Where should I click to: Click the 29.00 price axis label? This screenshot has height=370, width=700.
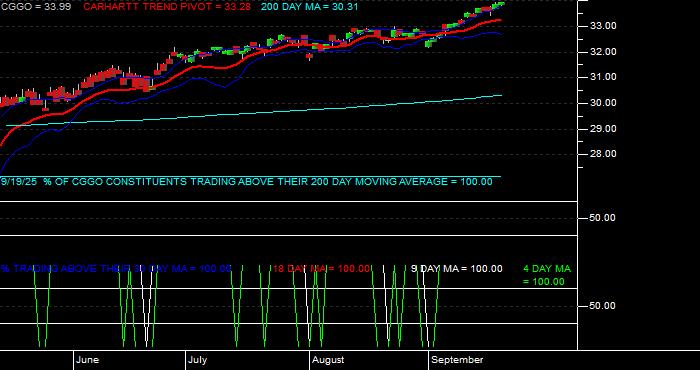603,129
